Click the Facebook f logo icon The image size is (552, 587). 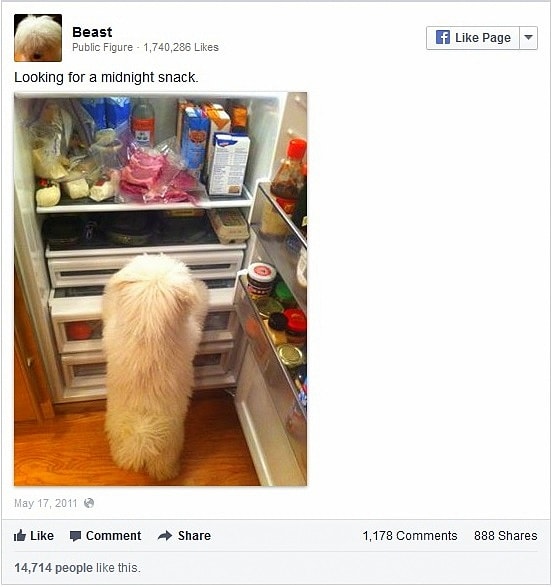click(443, 37)
